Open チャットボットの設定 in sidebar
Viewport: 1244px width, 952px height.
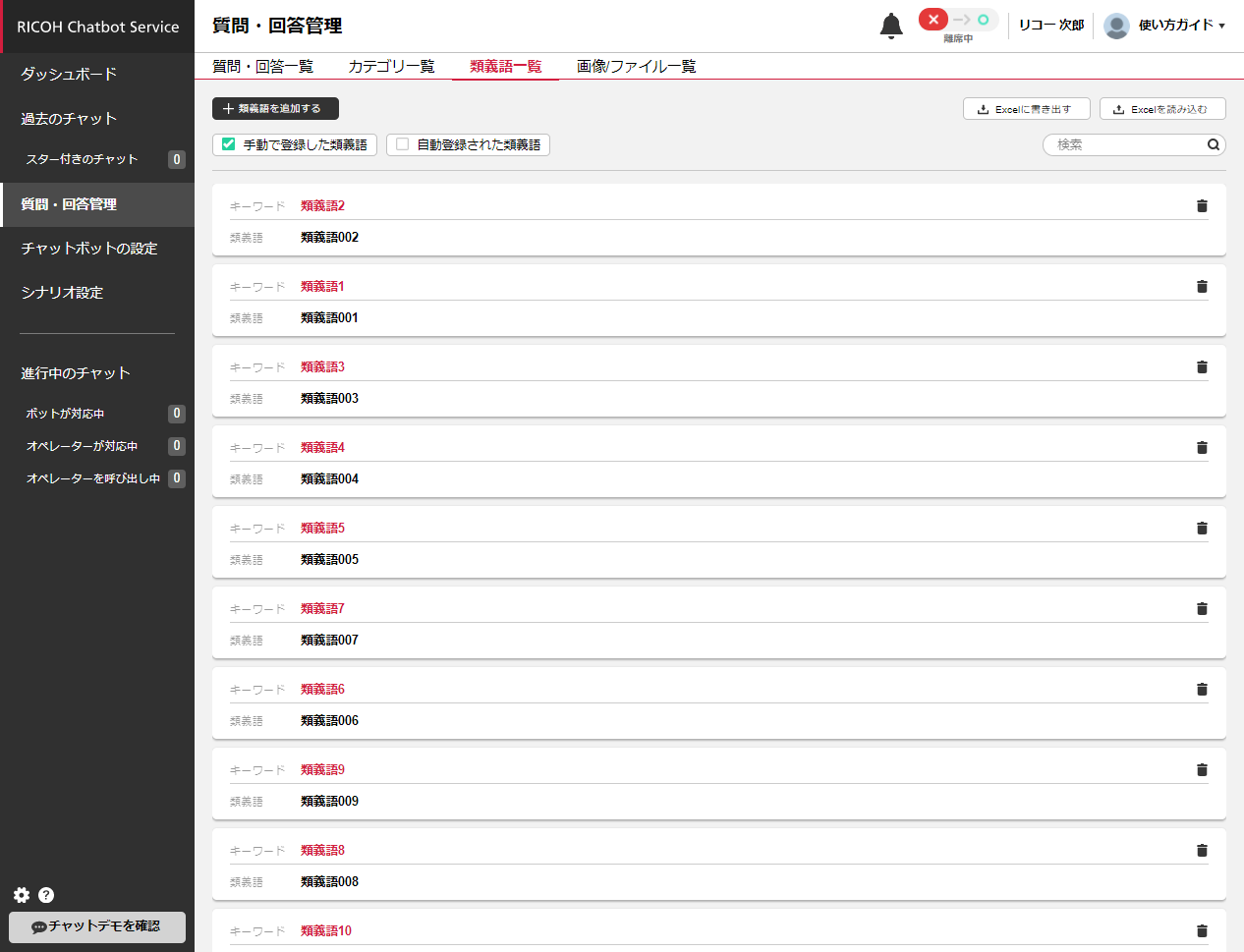click(89, 249)
